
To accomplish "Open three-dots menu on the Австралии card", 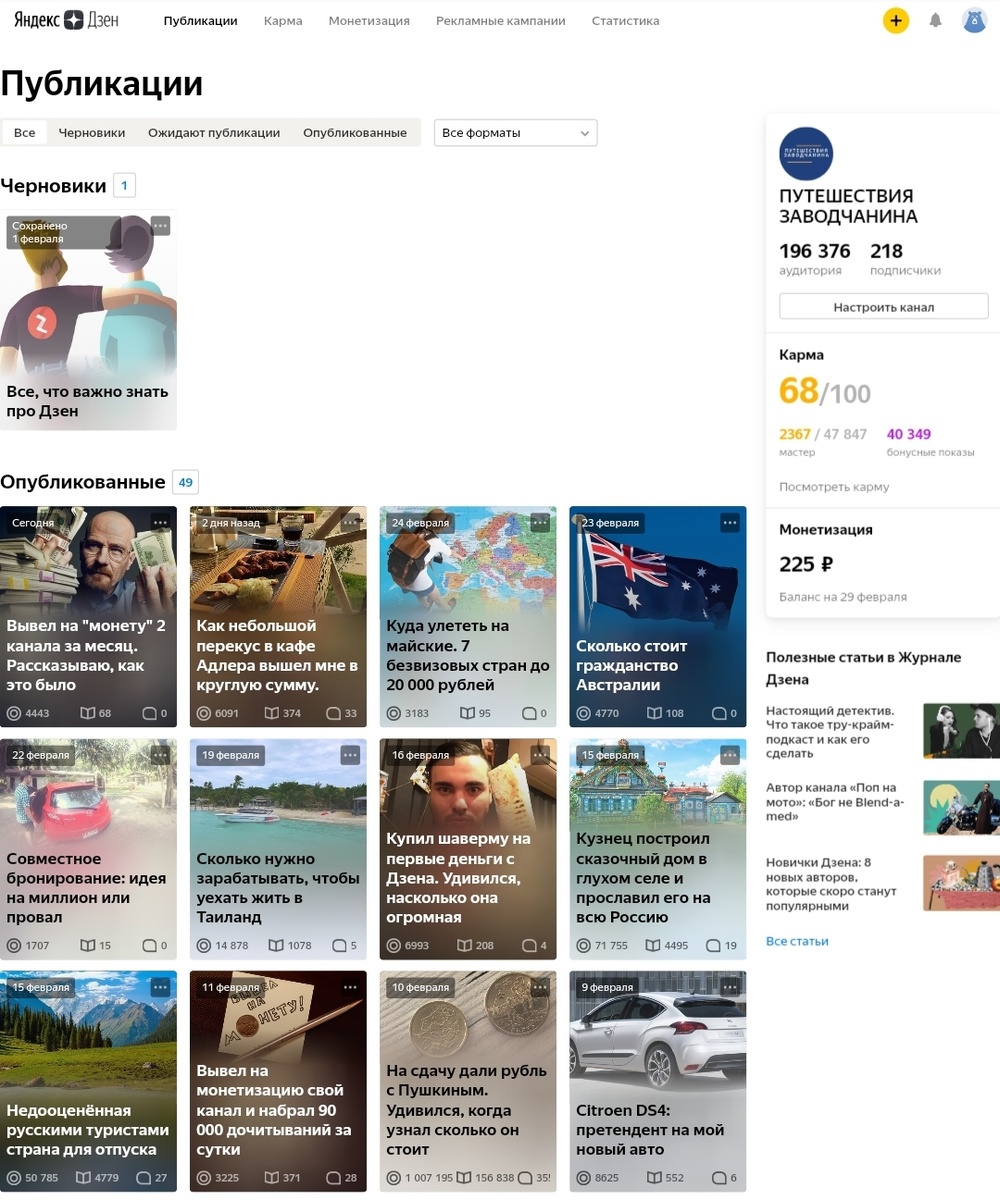I will [730, 522].
